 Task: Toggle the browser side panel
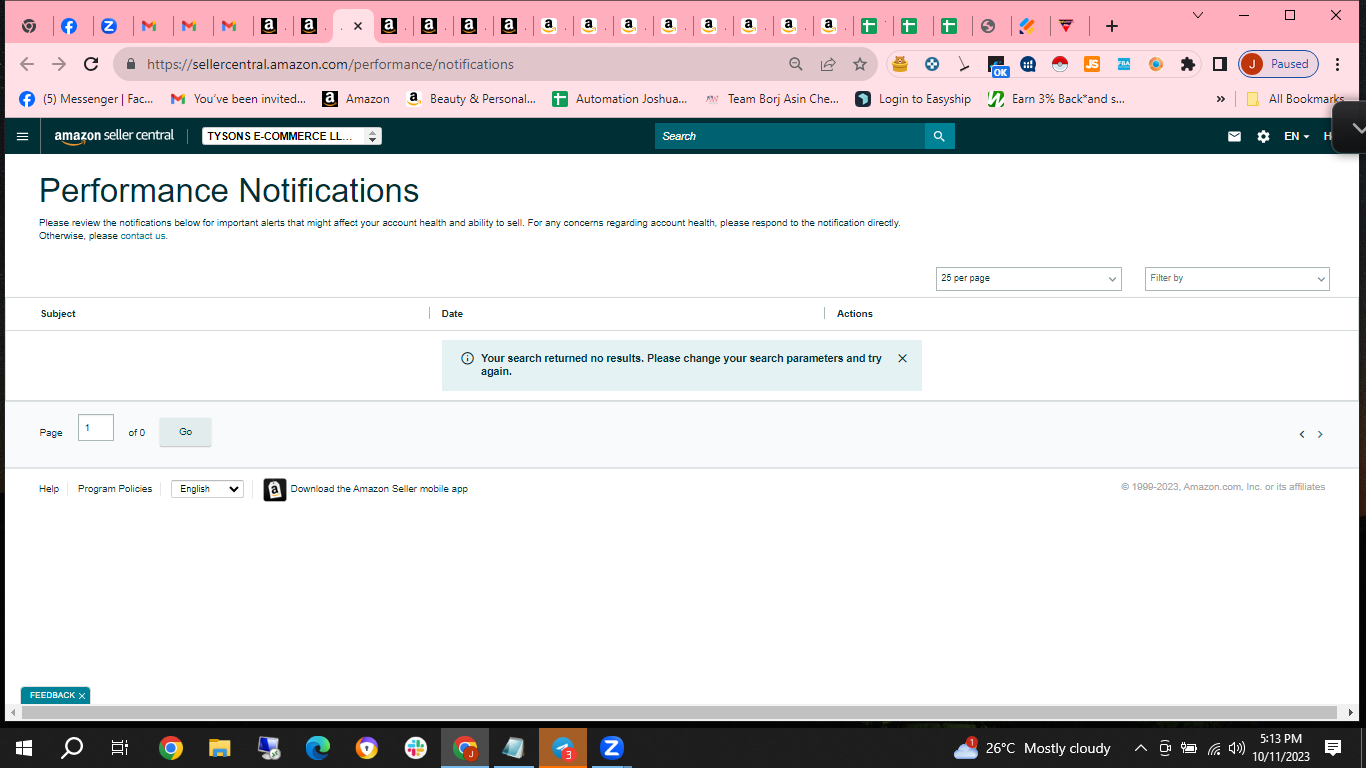click(x=1220, y=64)
